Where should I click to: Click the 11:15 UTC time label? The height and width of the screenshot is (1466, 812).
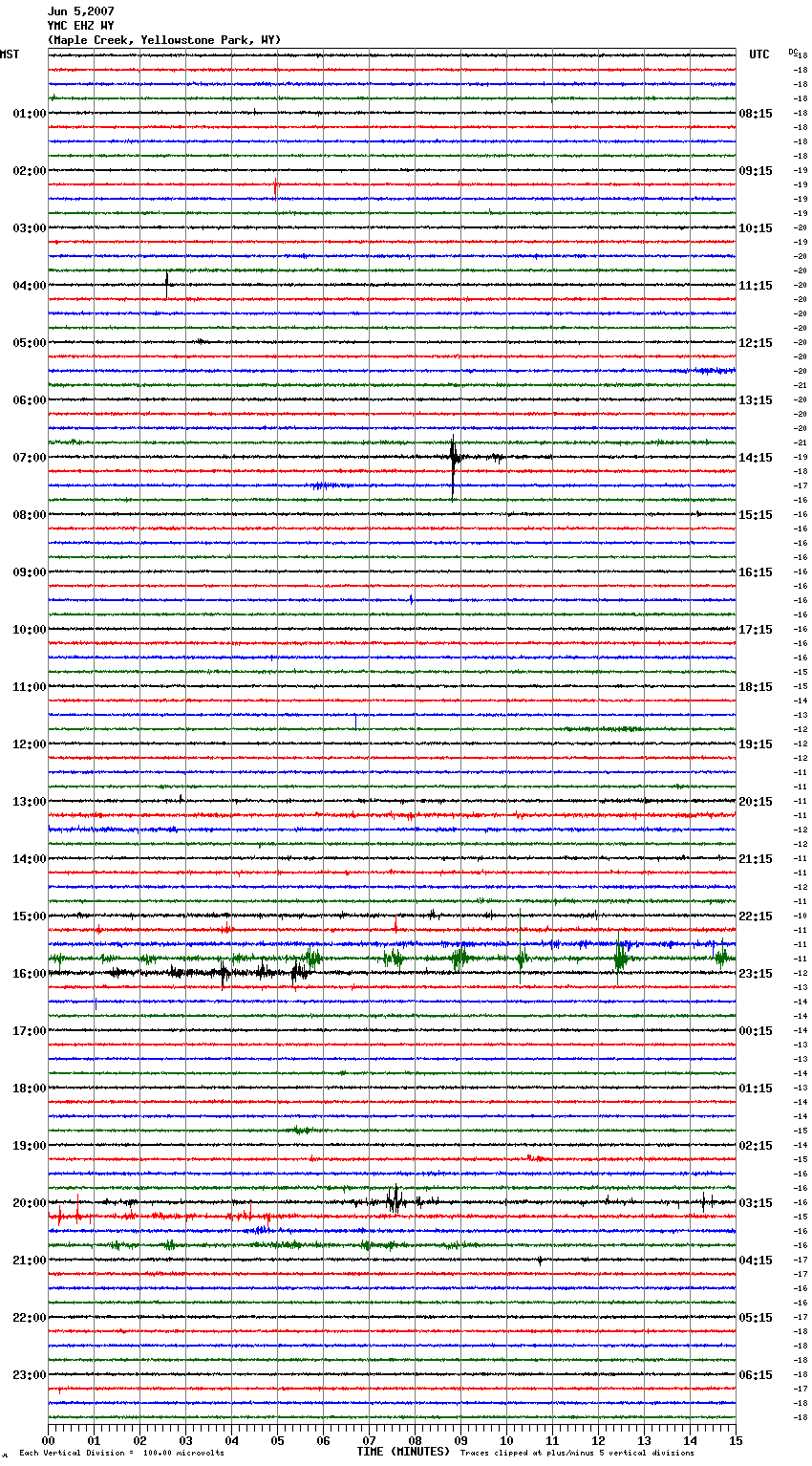coord(756,286)
